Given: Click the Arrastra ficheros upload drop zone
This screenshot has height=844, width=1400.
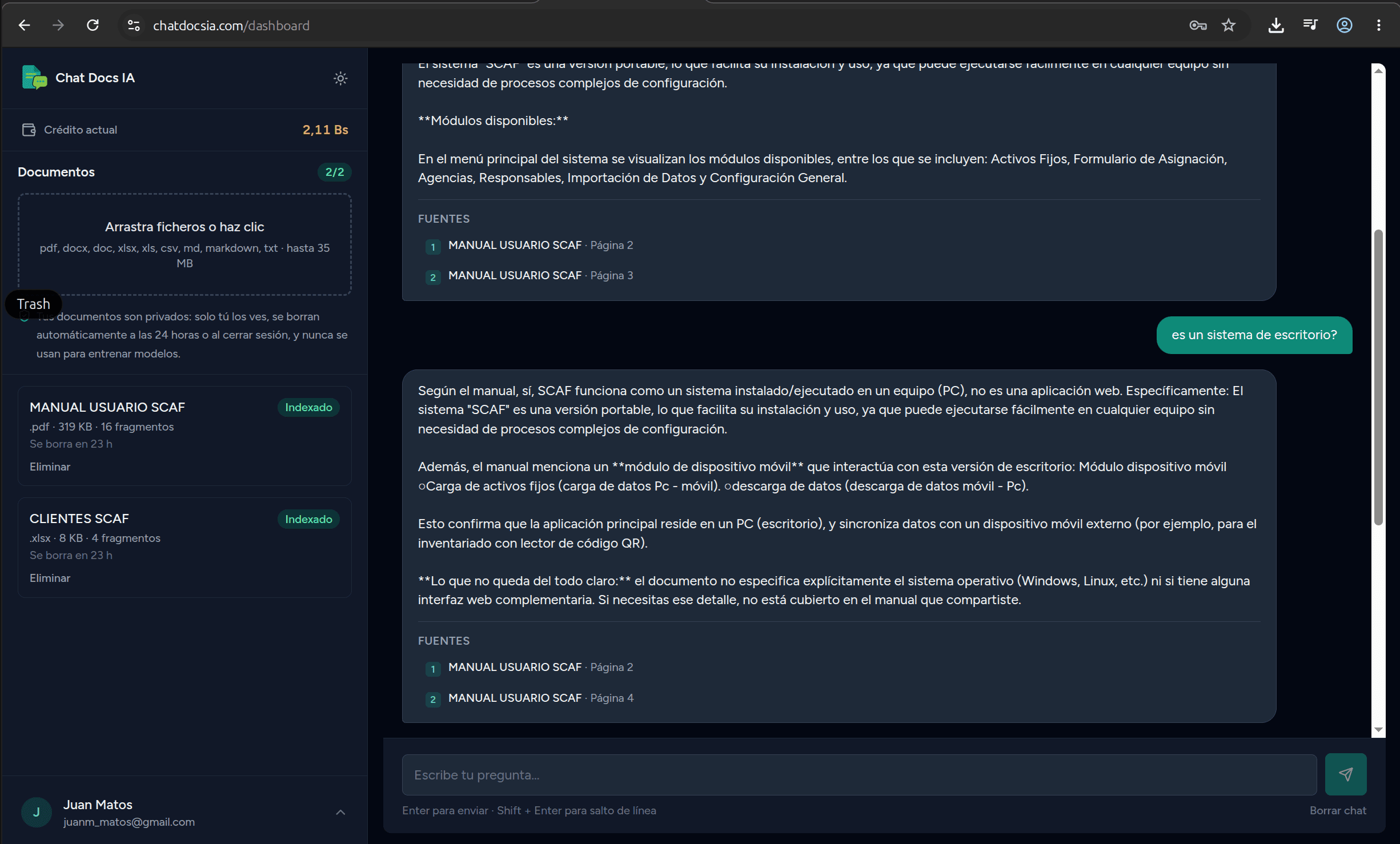Looking at the screenshot, I should pyautogui.click(x=184, y=244).
